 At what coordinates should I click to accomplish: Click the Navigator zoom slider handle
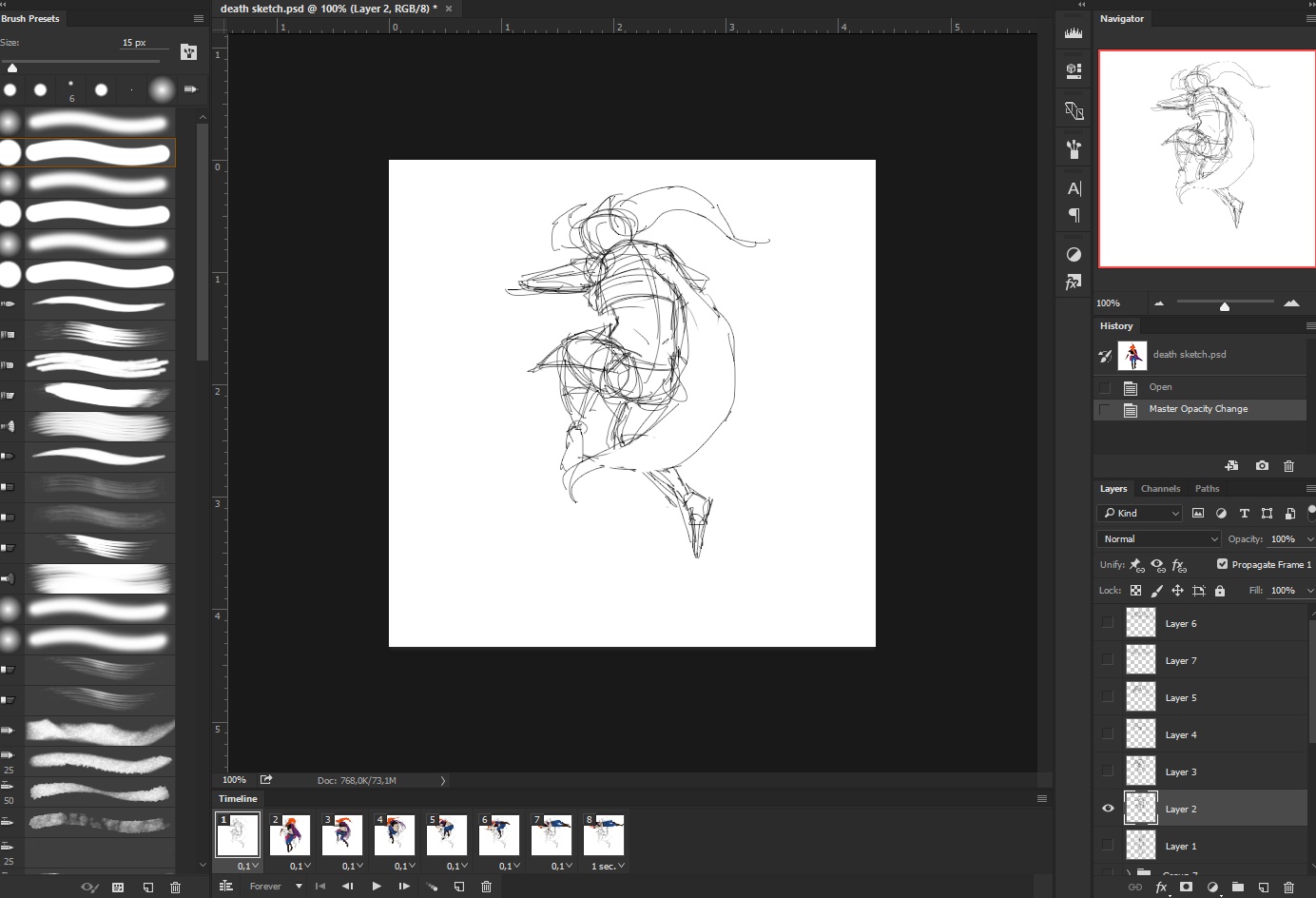point(1225,305)
